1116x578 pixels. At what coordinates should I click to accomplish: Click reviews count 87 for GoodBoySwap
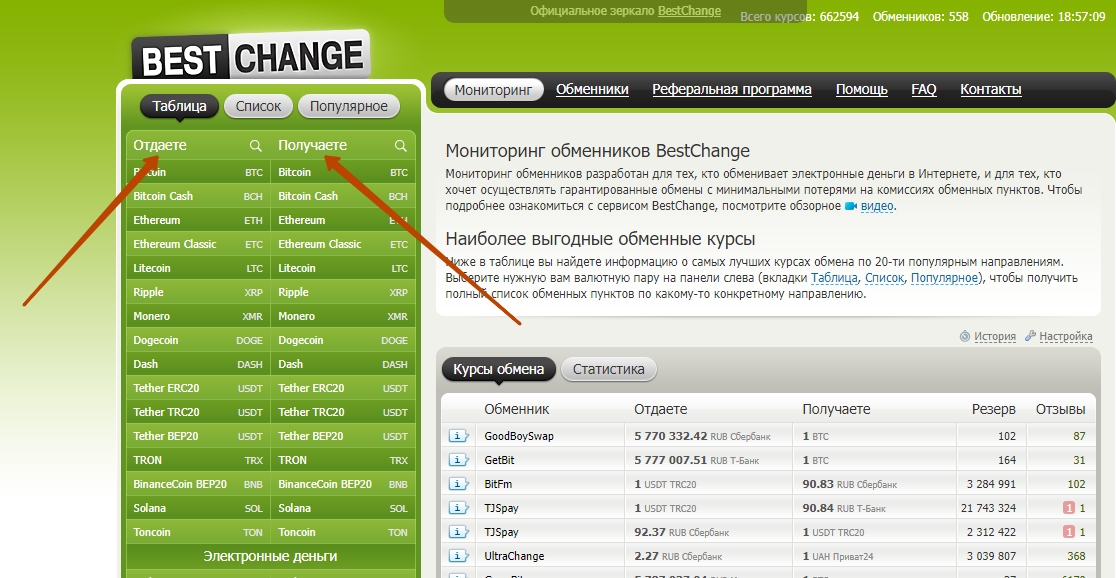(x=1079, y=436)
